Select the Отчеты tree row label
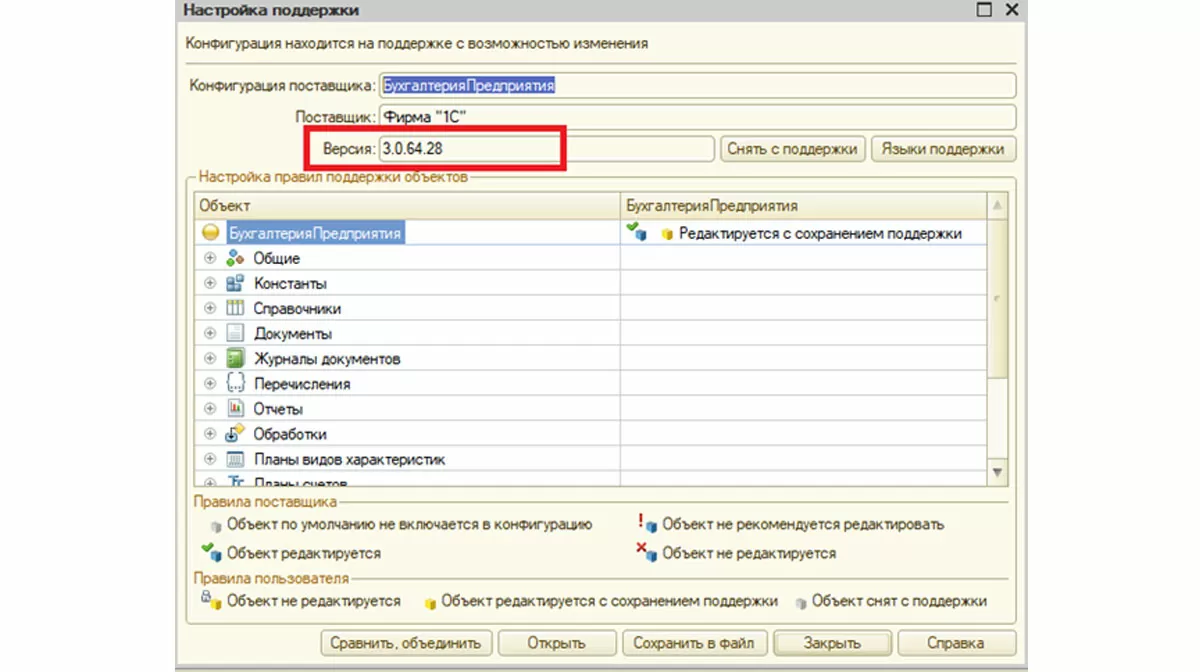 278,409
